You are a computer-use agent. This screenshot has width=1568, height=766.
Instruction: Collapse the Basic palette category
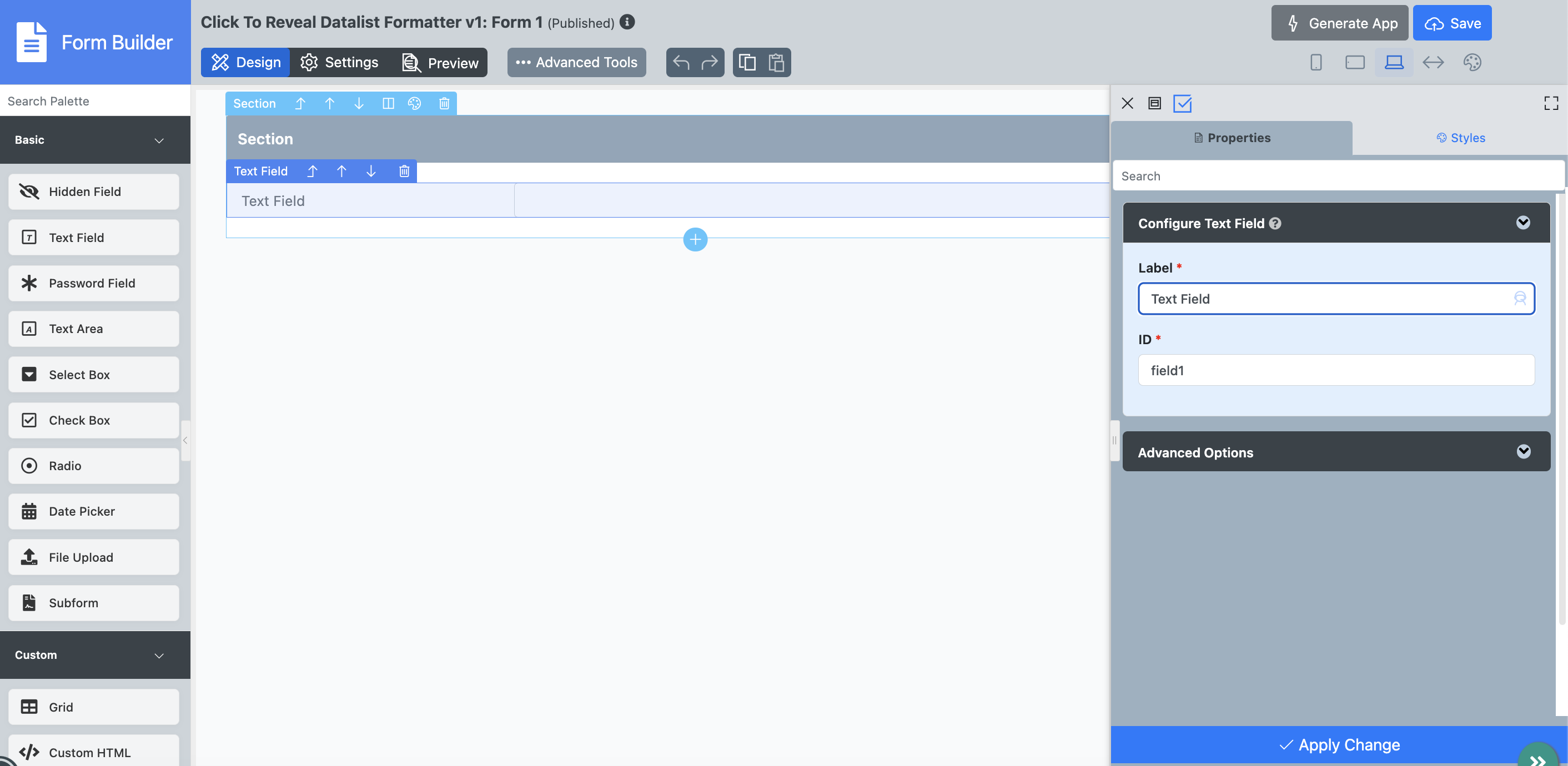coord(159,140)
